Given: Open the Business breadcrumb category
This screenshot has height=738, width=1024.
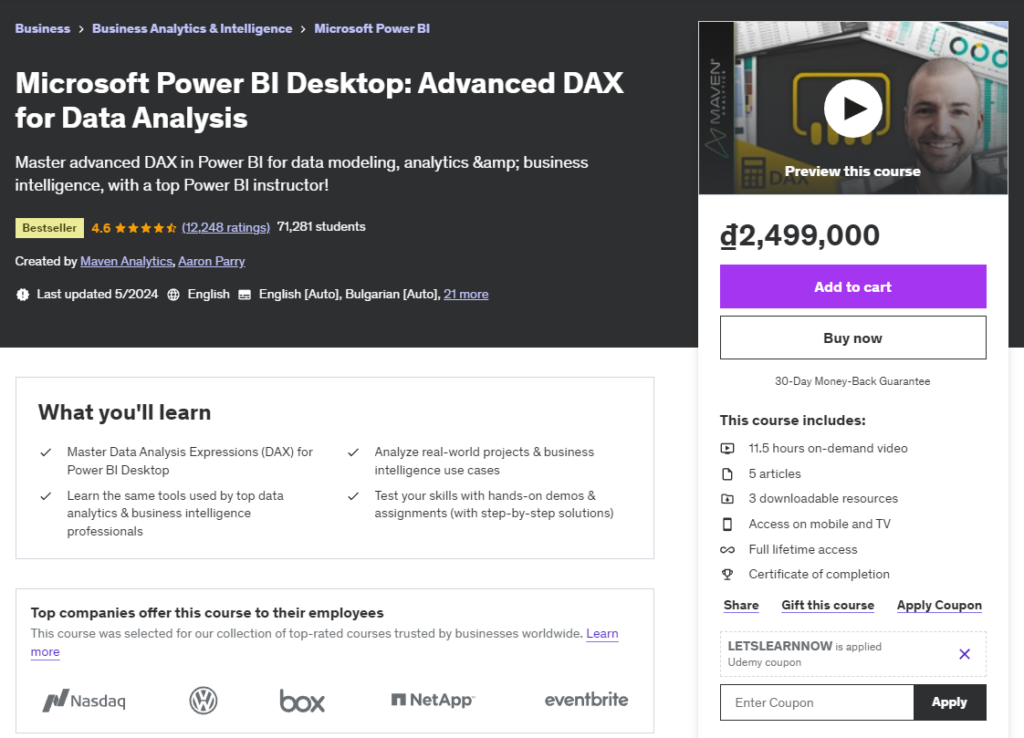Looking at the screenshot, I should [42, 29].
